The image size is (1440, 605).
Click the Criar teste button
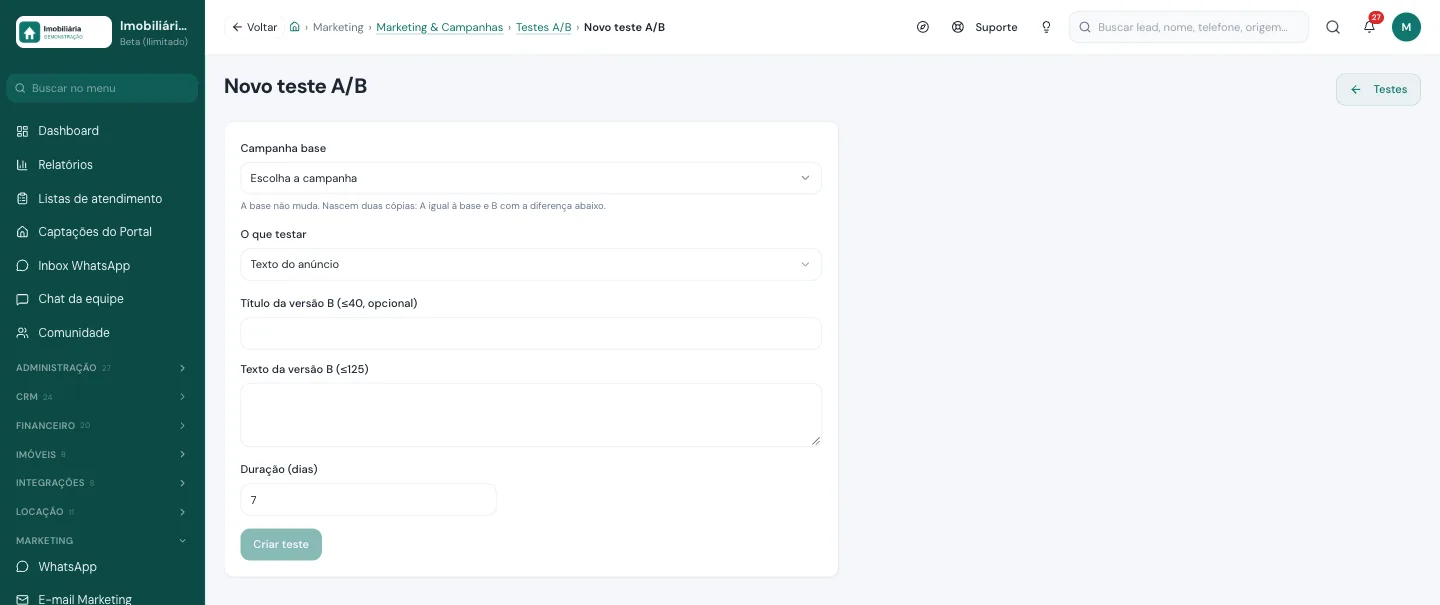(281, 544)
